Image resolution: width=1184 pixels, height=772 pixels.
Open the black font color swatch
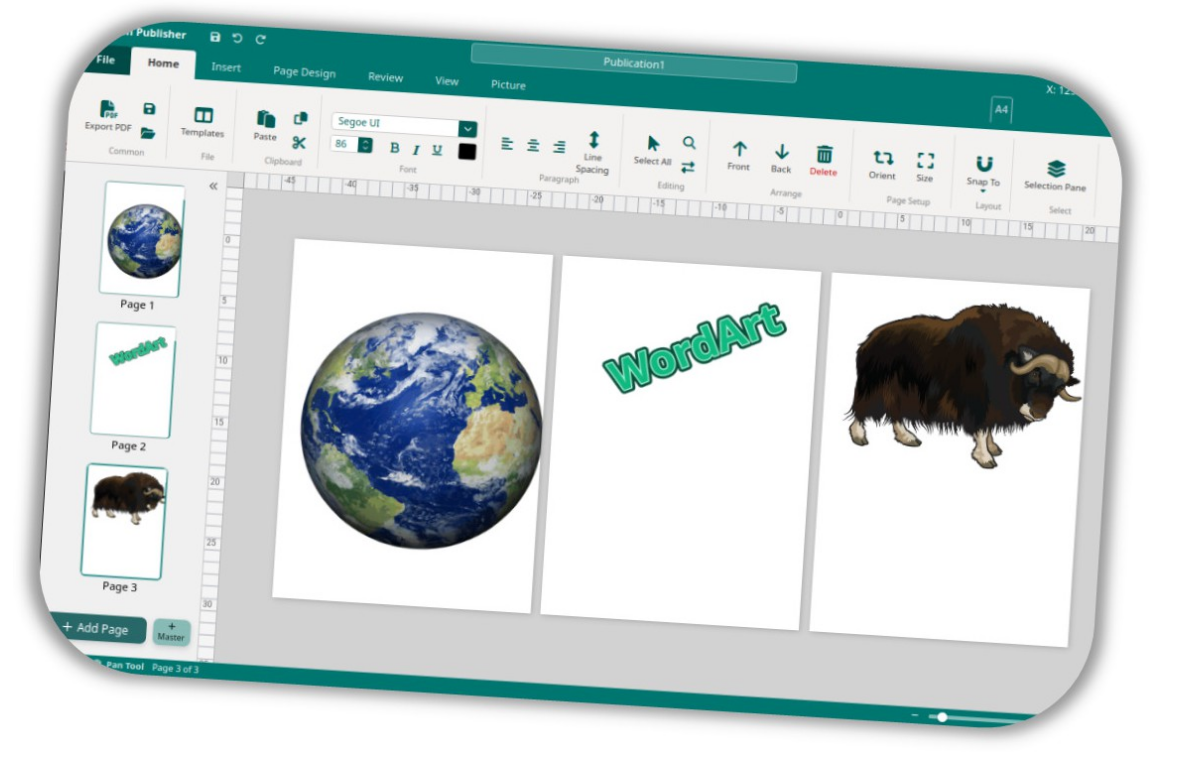(467, 152)
